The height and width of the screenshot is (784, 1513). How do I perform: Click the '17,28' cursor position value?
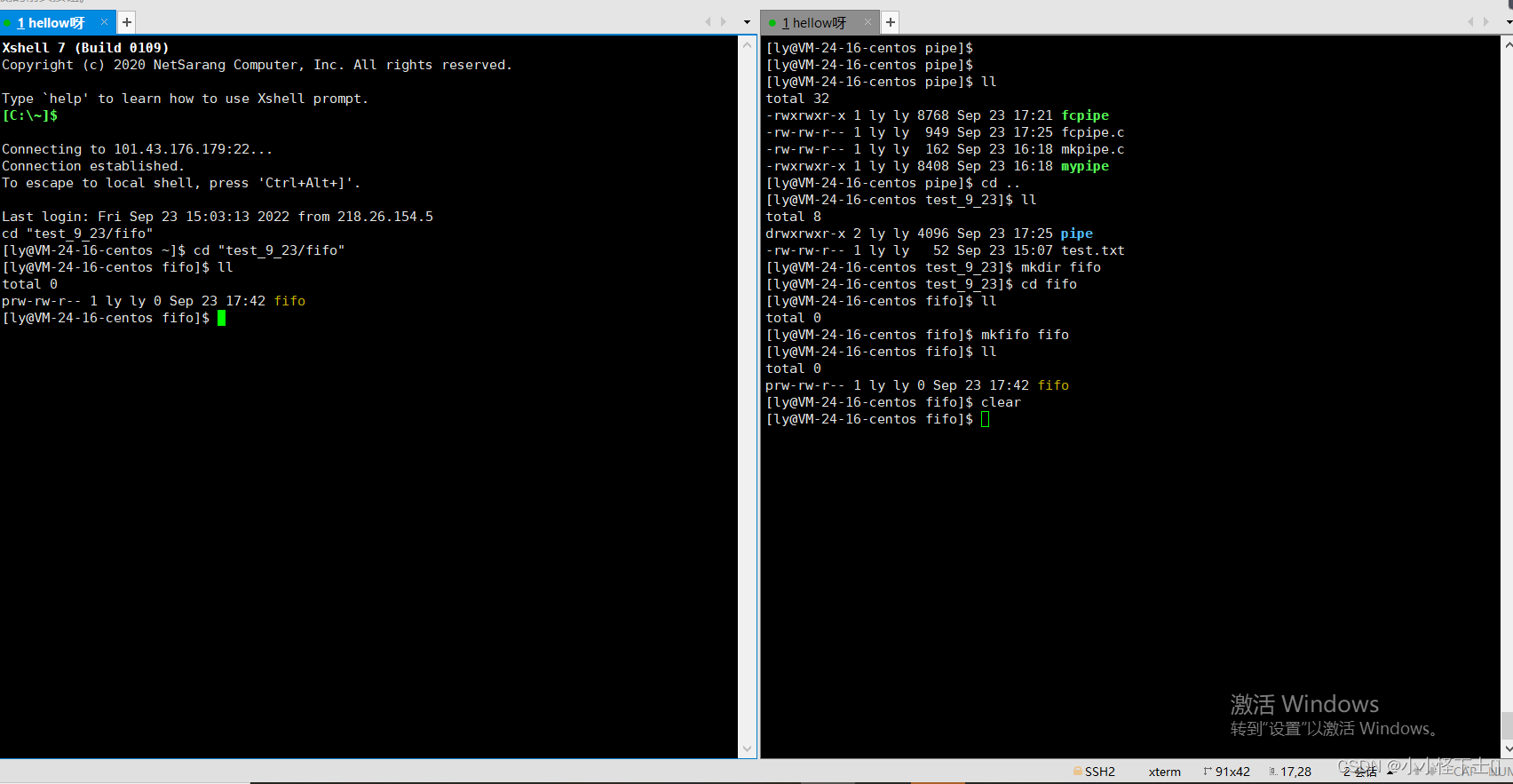click(x=1295, y=772)
